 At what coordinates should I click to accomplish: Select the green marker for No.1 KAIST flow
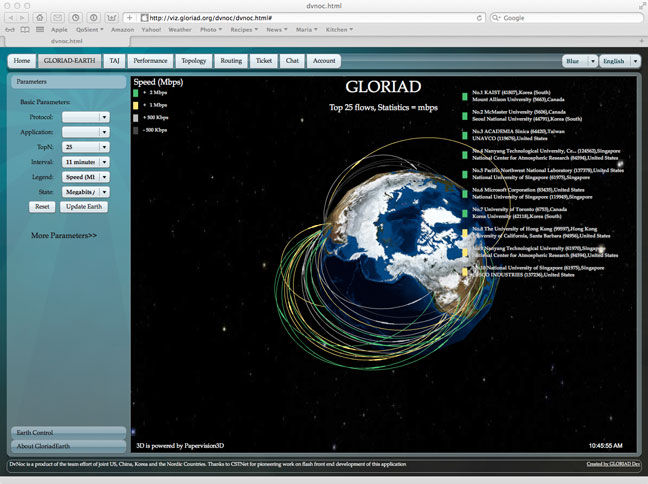(x=465, y=96)
